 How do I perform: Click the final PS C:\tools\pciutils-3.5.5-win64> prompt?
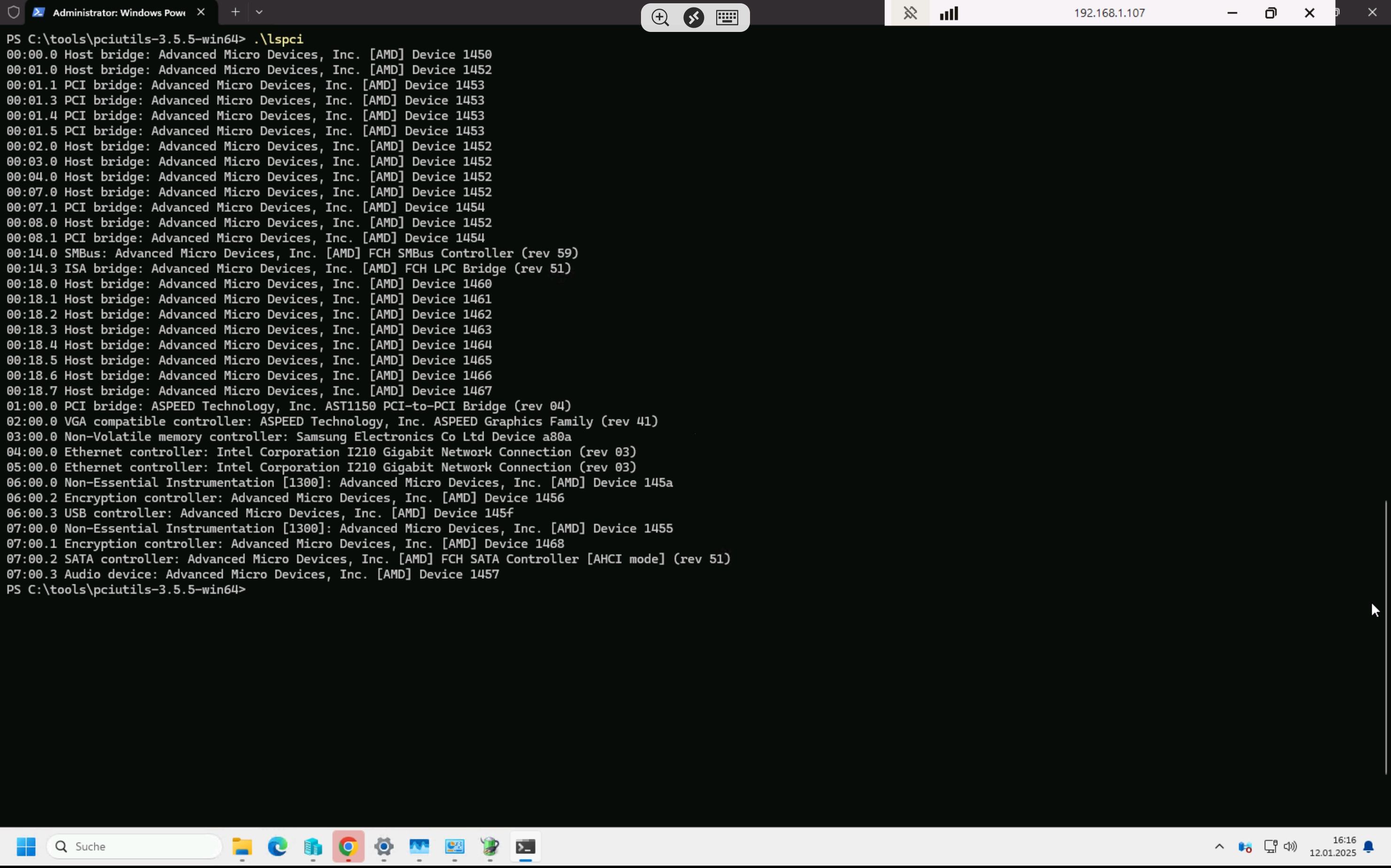point(126,589)
